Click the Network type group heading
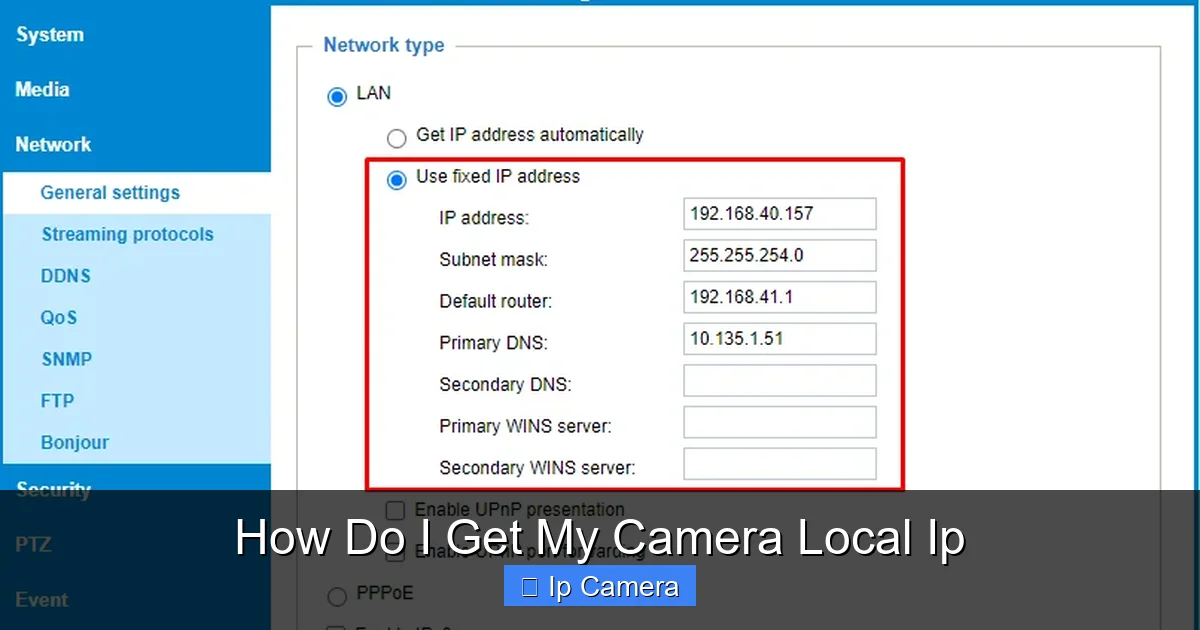The width and height of the screenshot is (1200, 630). click(x=384, y=46)
